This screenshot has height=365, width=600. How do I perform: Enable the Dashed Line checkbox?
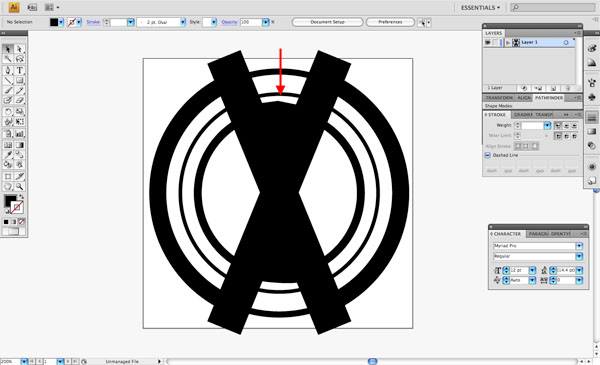pyautogui.click(x=488, y=155)
